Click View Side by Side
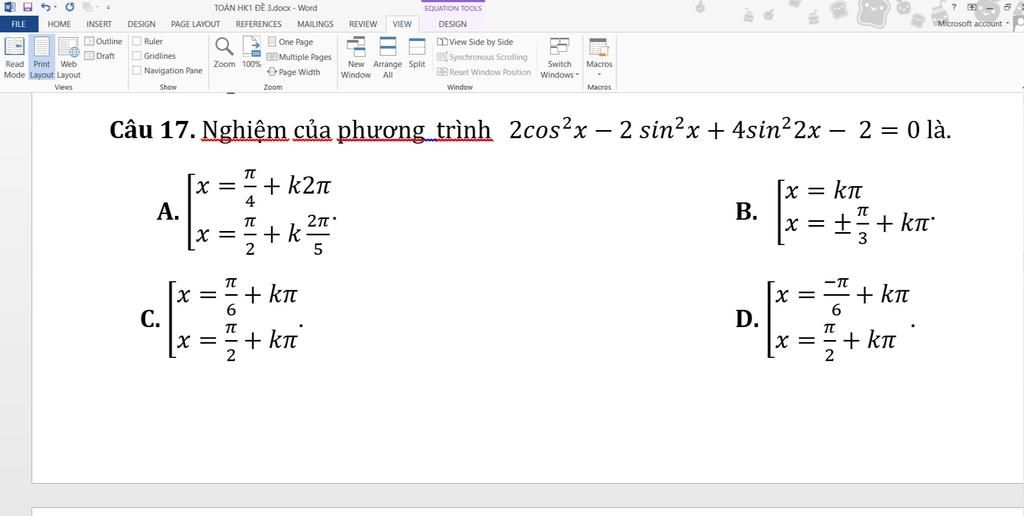This screenshot has width=1024, height=516. point(475,42)
